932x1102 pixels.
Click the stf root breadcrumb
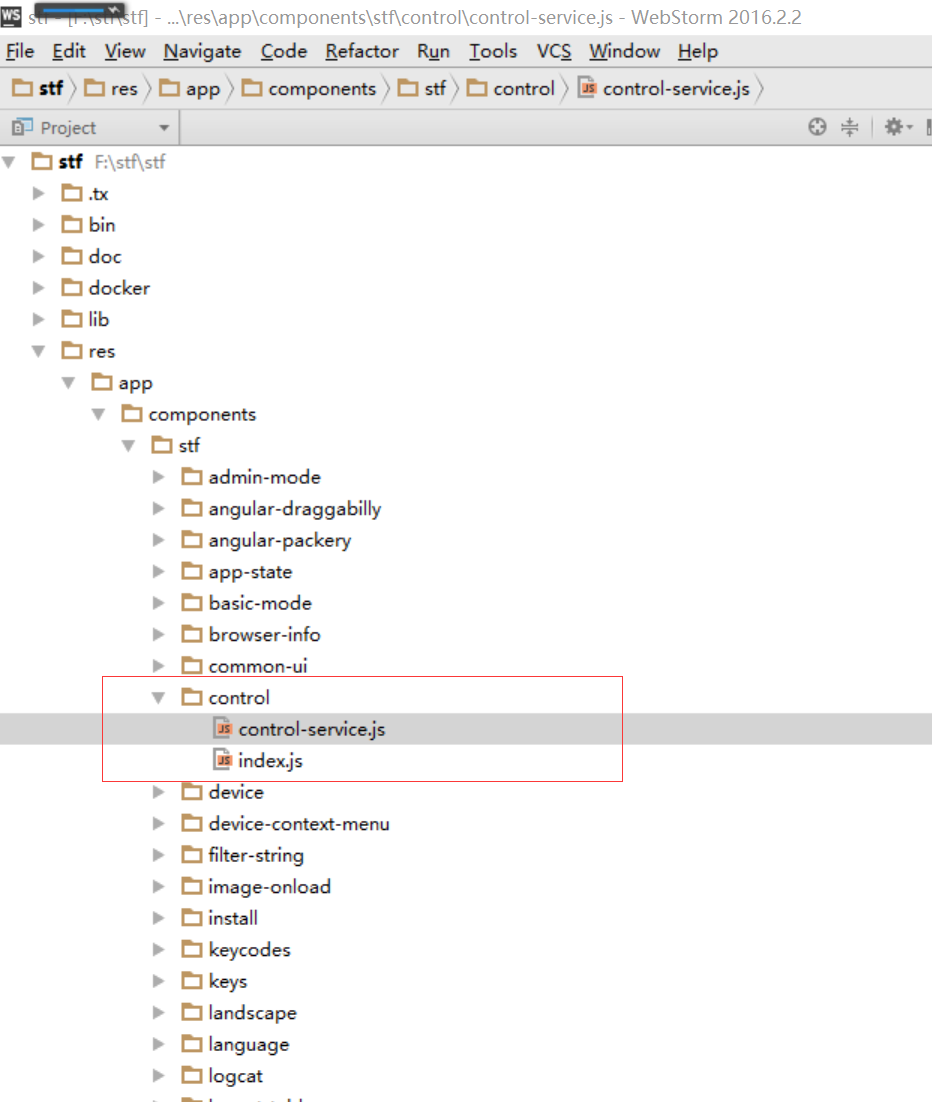tap(38, 89)
